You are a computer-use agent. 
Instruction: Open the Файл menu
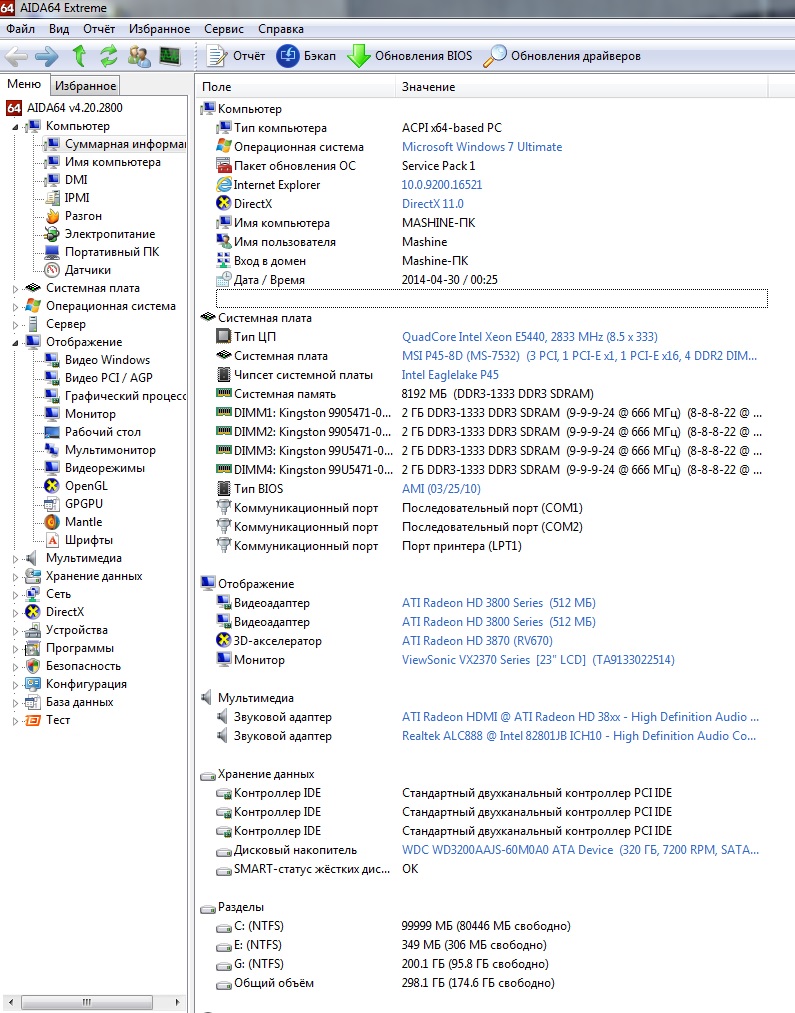[x=21, y=29]
